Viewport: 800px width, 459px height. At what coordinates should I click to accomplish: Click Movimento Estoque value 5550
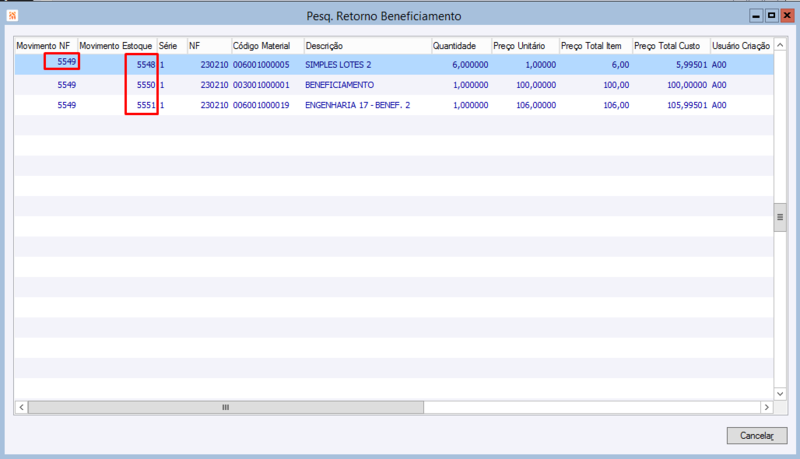(146, 85)
